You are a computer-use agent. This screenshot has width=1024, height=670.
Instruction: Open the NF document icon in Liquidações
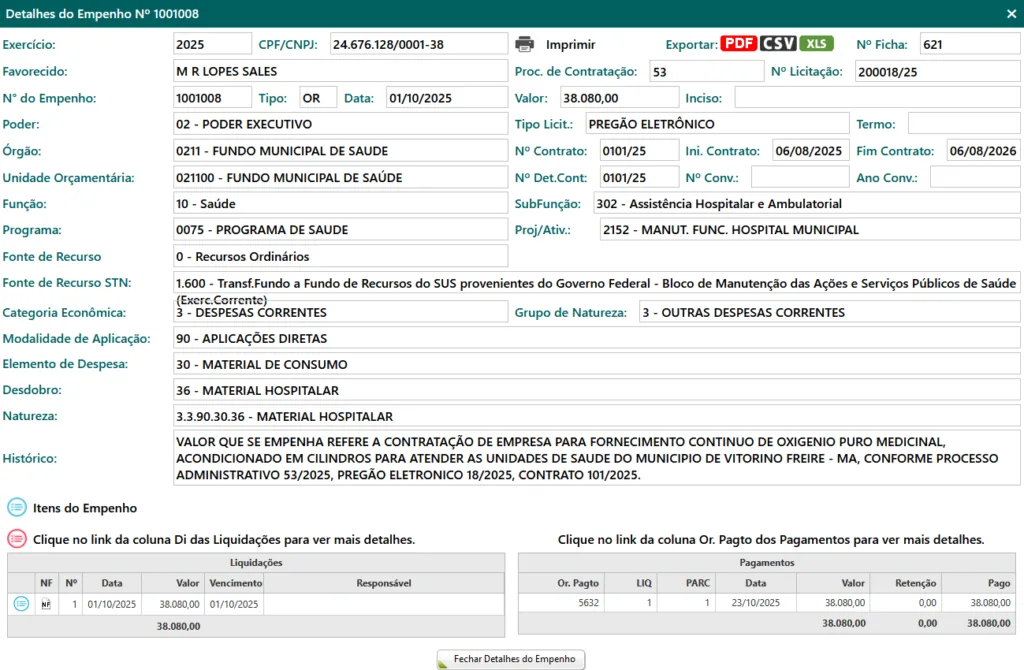click(46, 604)
